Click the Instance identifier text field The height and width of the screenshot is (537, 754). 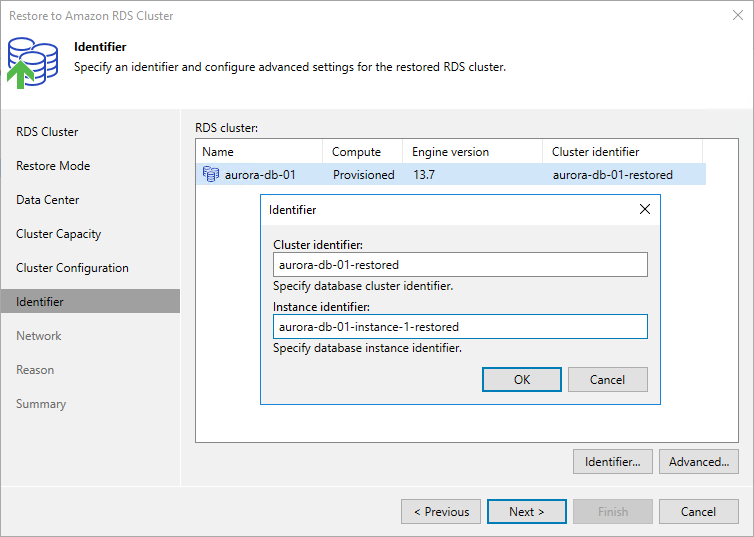pos(460,327)
